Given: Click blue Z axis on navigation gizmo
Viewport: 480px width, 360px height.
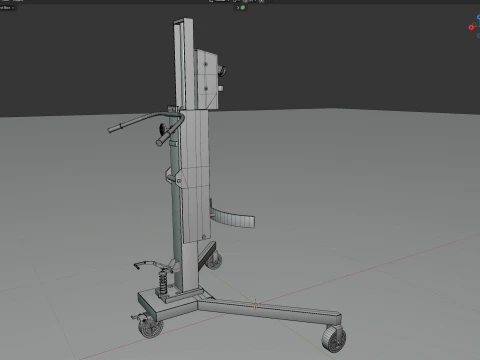Looking at the screenshot, I should 478,17.
